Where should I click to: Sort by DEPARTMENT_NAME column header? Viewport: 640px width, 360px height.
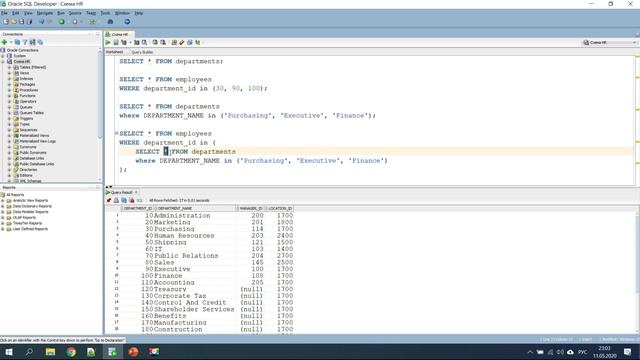coord(196,209)
